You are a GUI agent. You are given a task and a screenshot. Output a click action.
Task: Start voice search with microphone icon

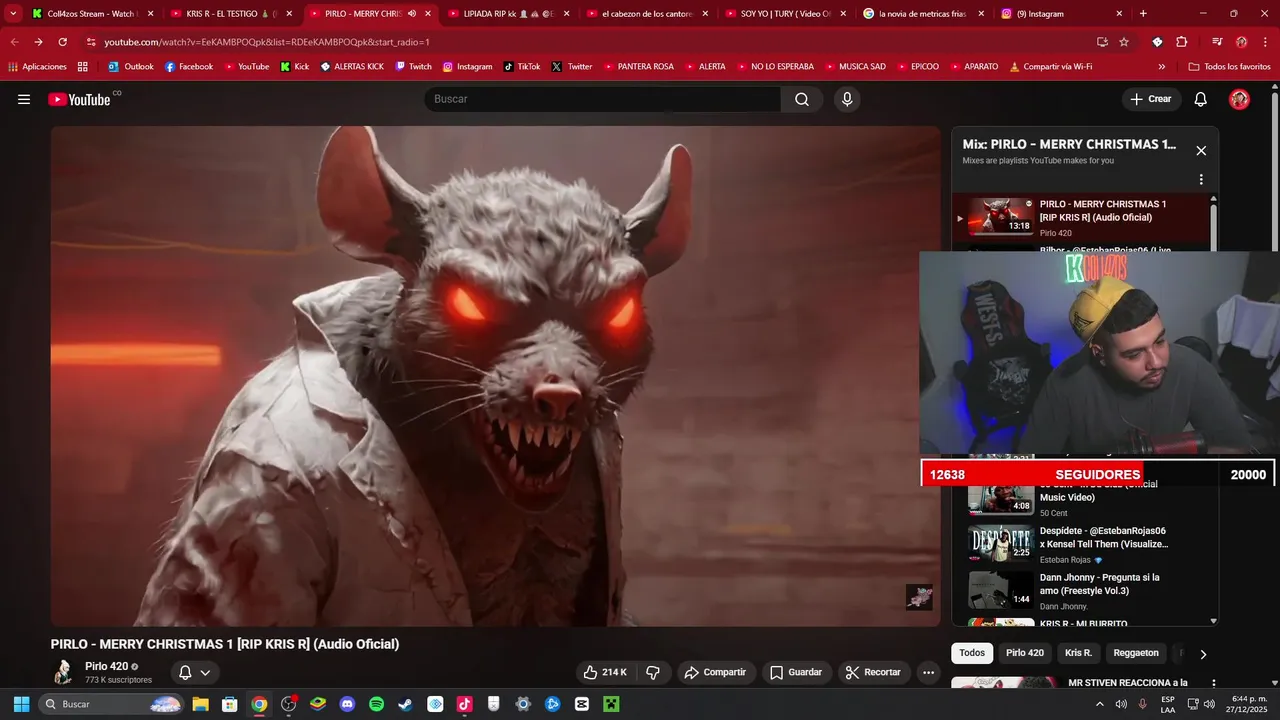[847, 99]
